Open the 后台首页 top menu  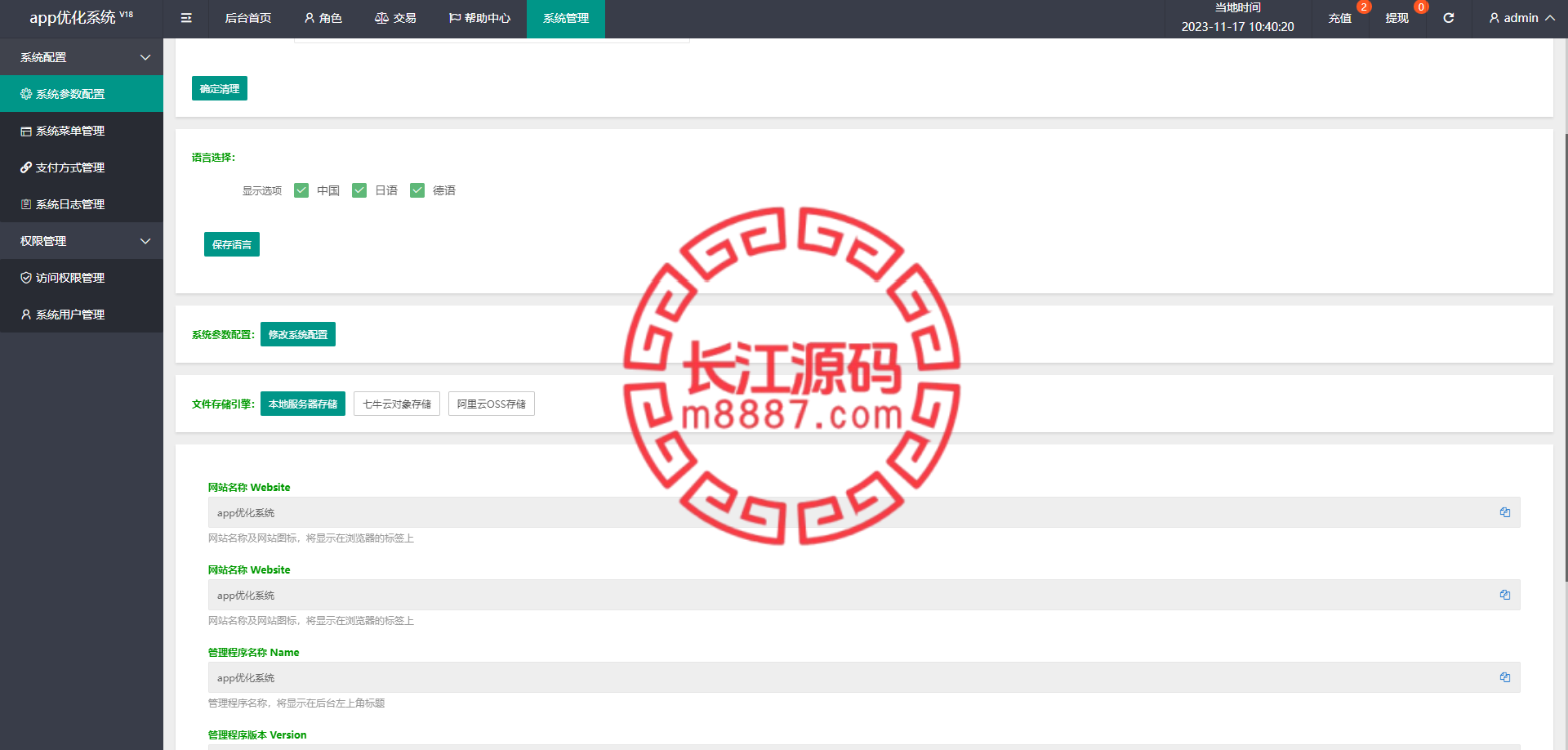coord(248,18)
